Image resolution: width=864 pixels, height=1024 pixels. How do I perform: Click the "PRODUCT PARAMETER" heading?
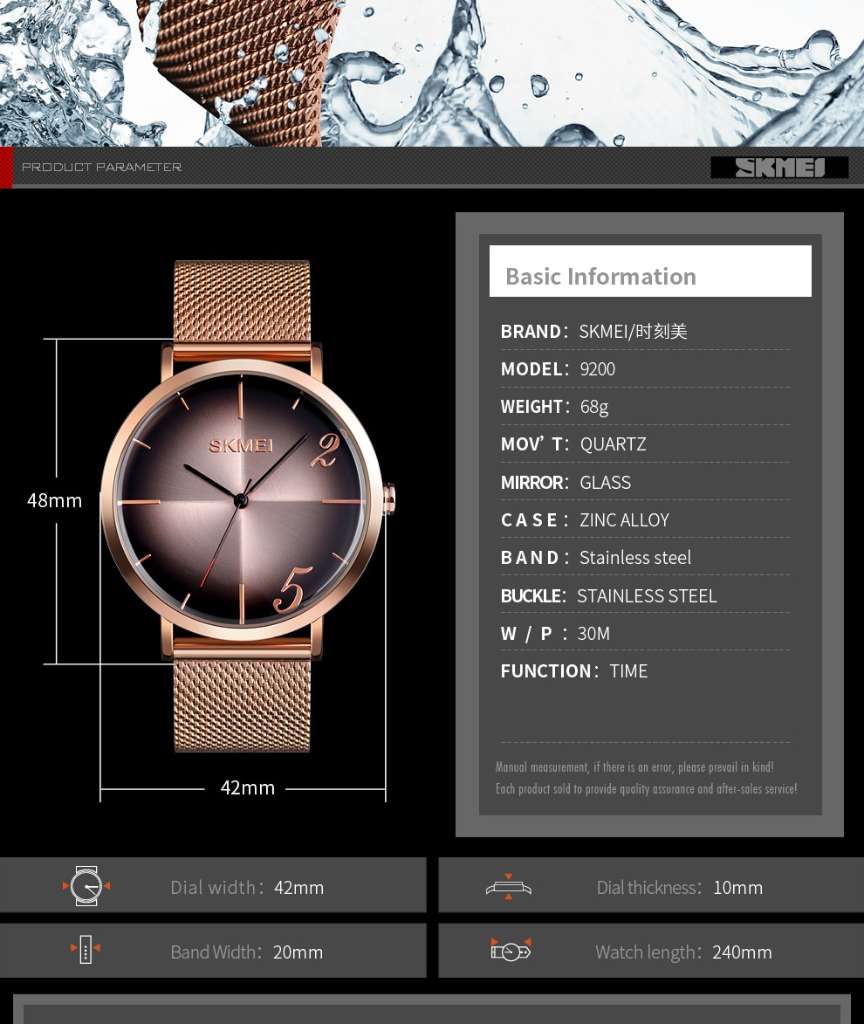(x=102, y=167)
